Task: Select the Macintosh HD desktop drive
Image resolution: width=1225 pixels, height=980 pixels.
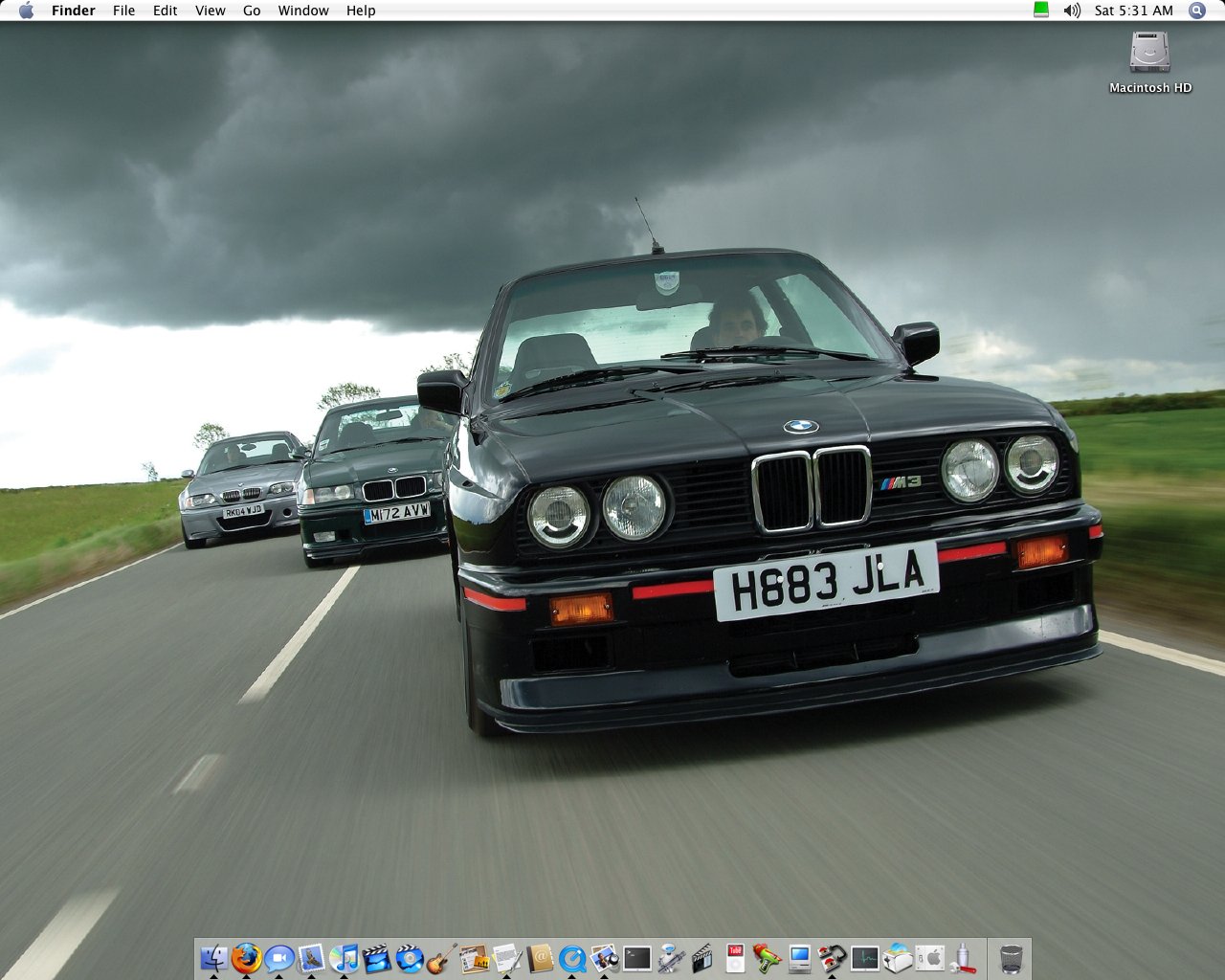Action: [x=1150, y=62]
